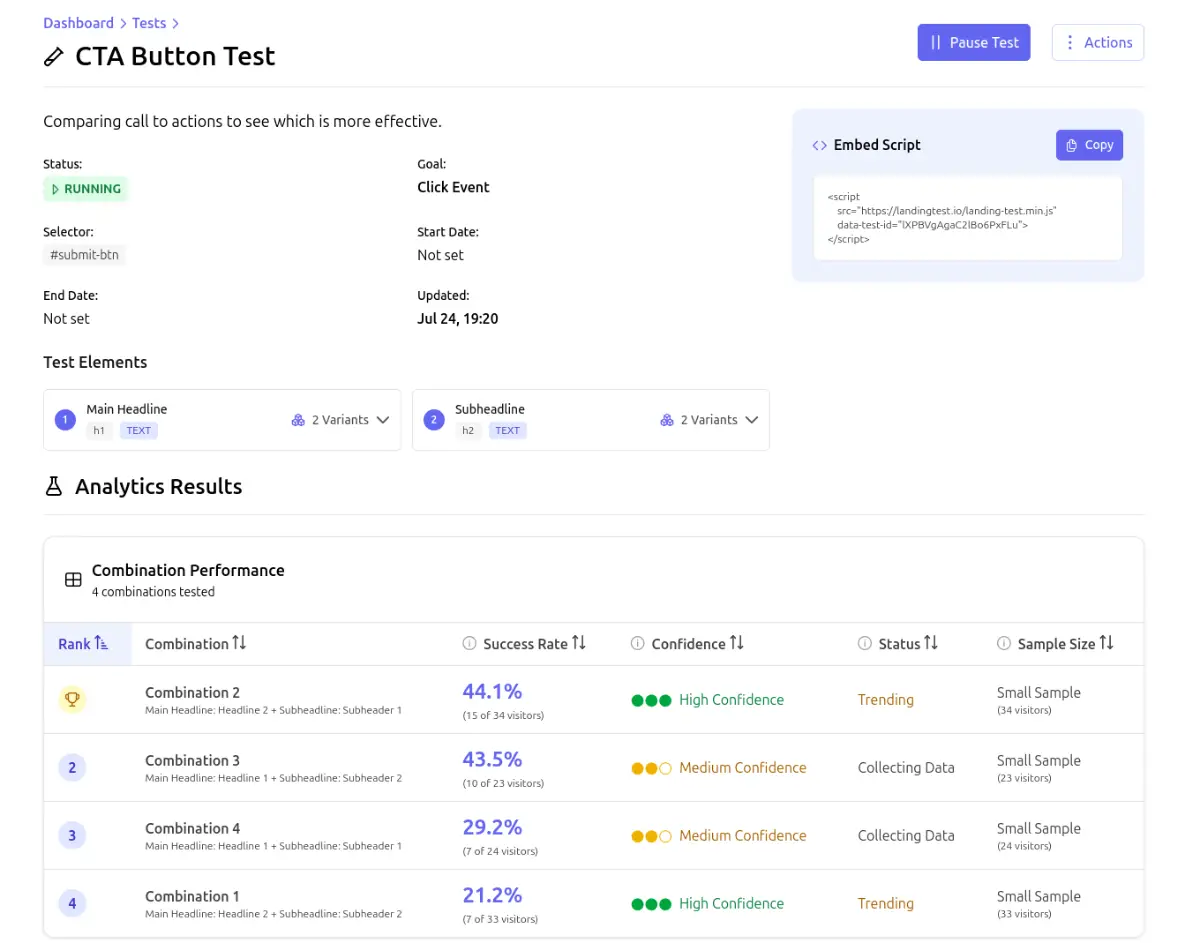Expand the Main Headline variants dropdown
This screenshot has width=1200, height=943.
point(383,420)
